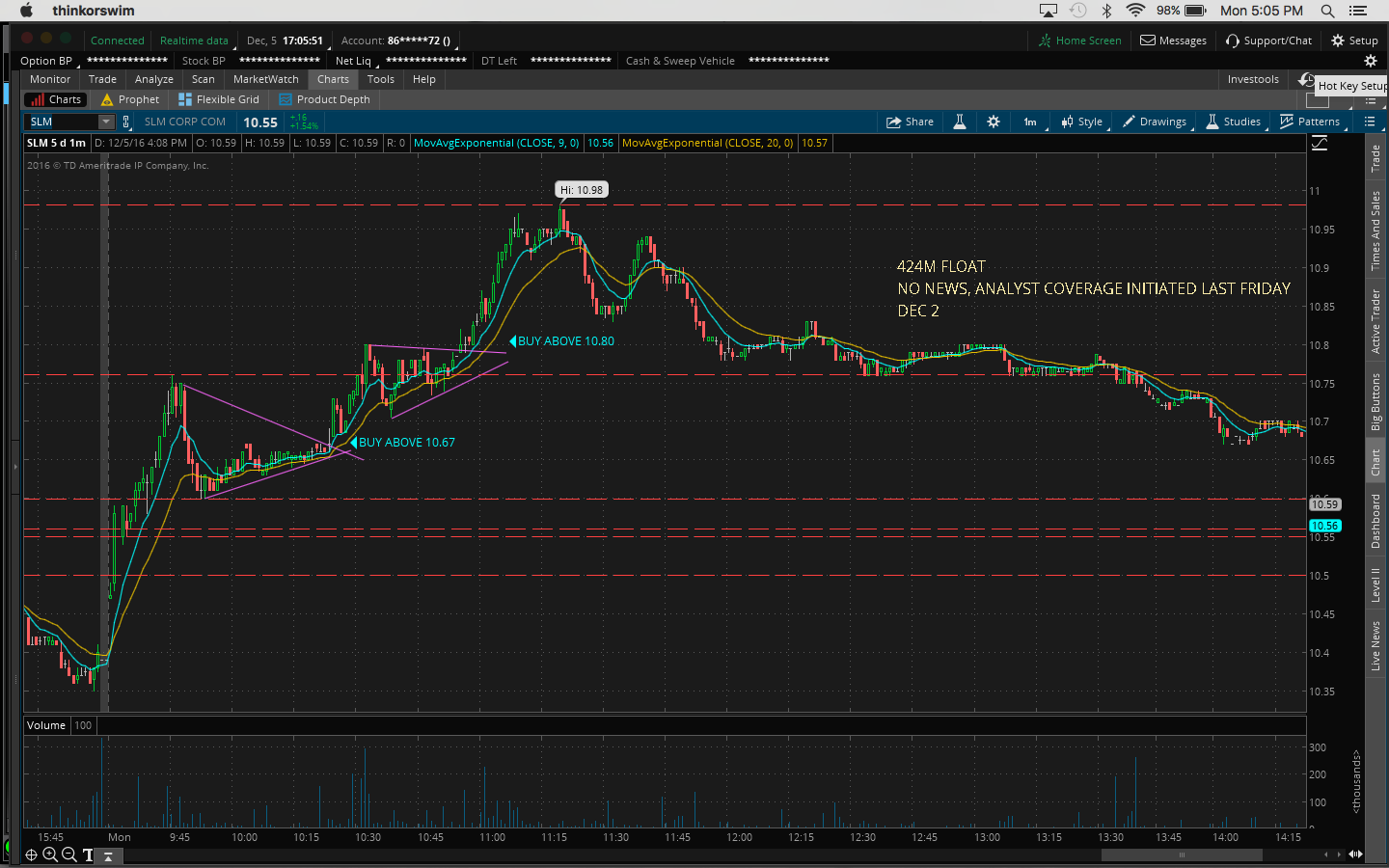
Task: Open the flask (Edit studies) icon
Action: coord(960,122)
